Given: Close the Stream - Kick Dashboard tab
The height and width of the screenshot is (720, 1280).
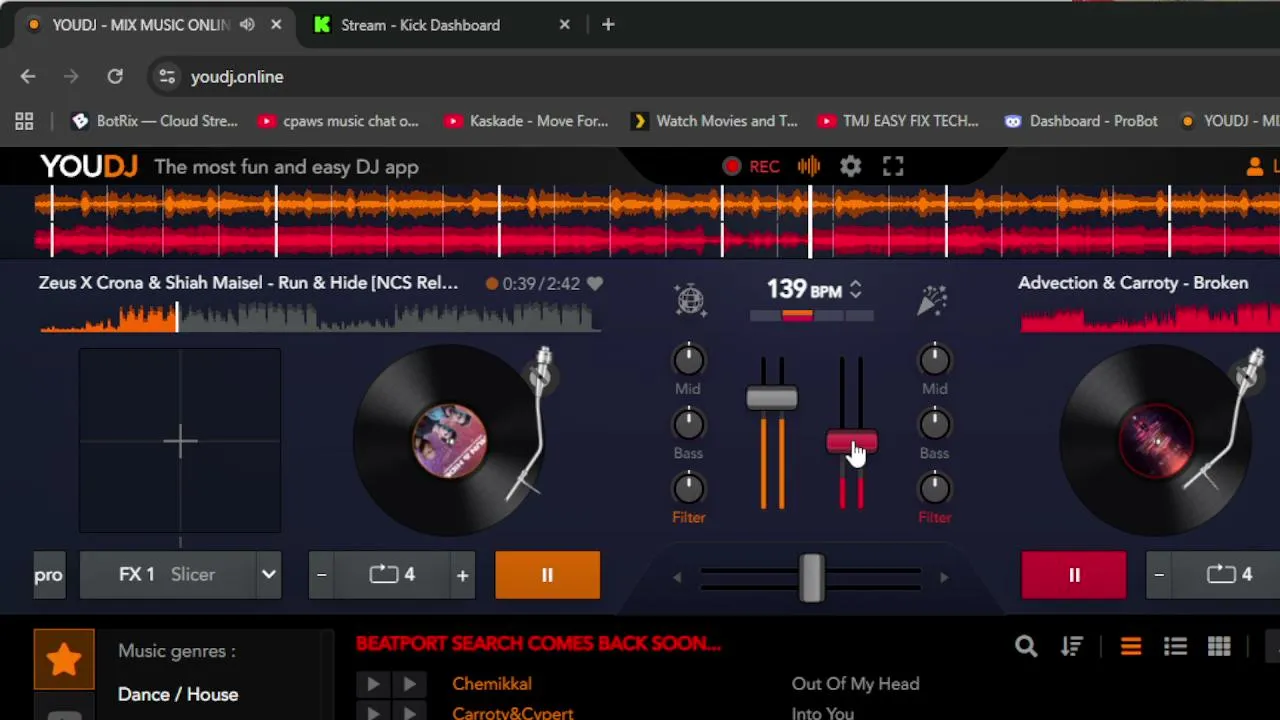Looking at the screenshot, I should pyautogui.click(x=564, y=25).
